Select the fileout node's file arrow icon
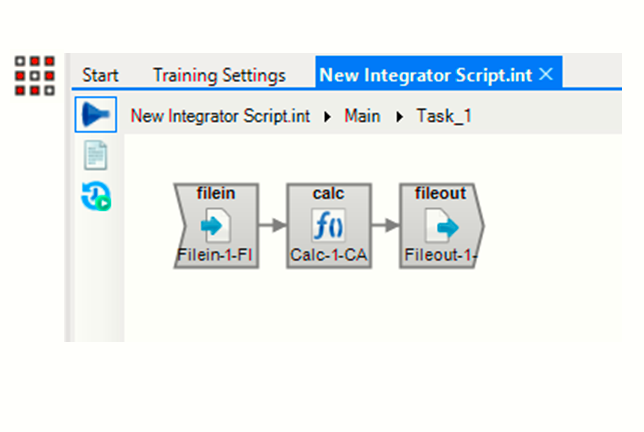The width and height of the screenshot is (644, 432). [441, 227]
